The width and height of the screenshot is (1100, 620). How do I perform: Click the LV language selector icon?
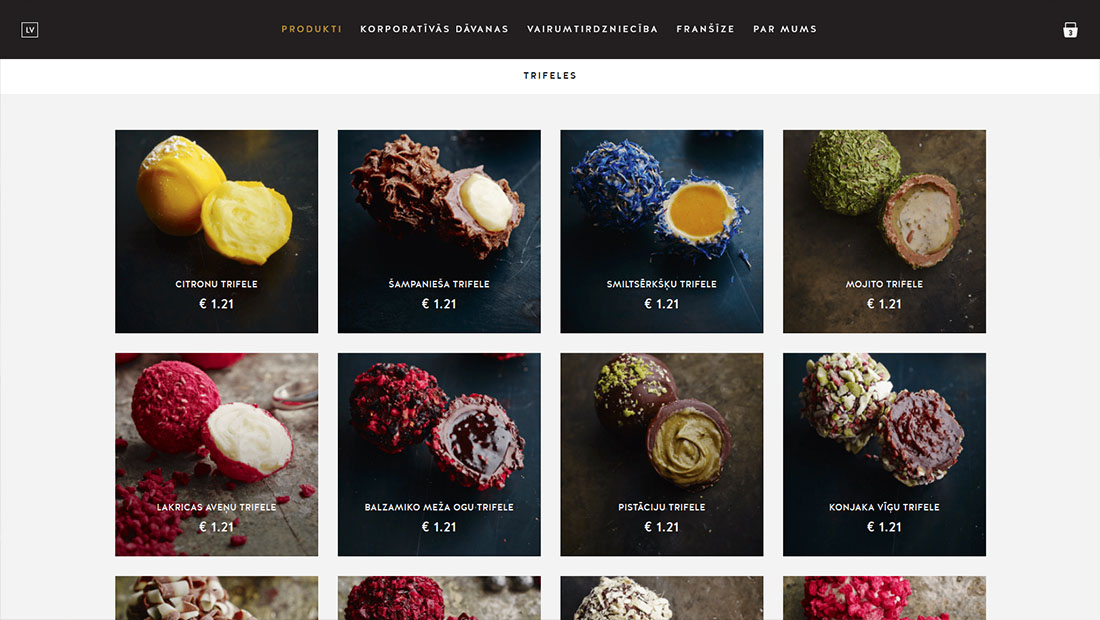click(29, 29)
